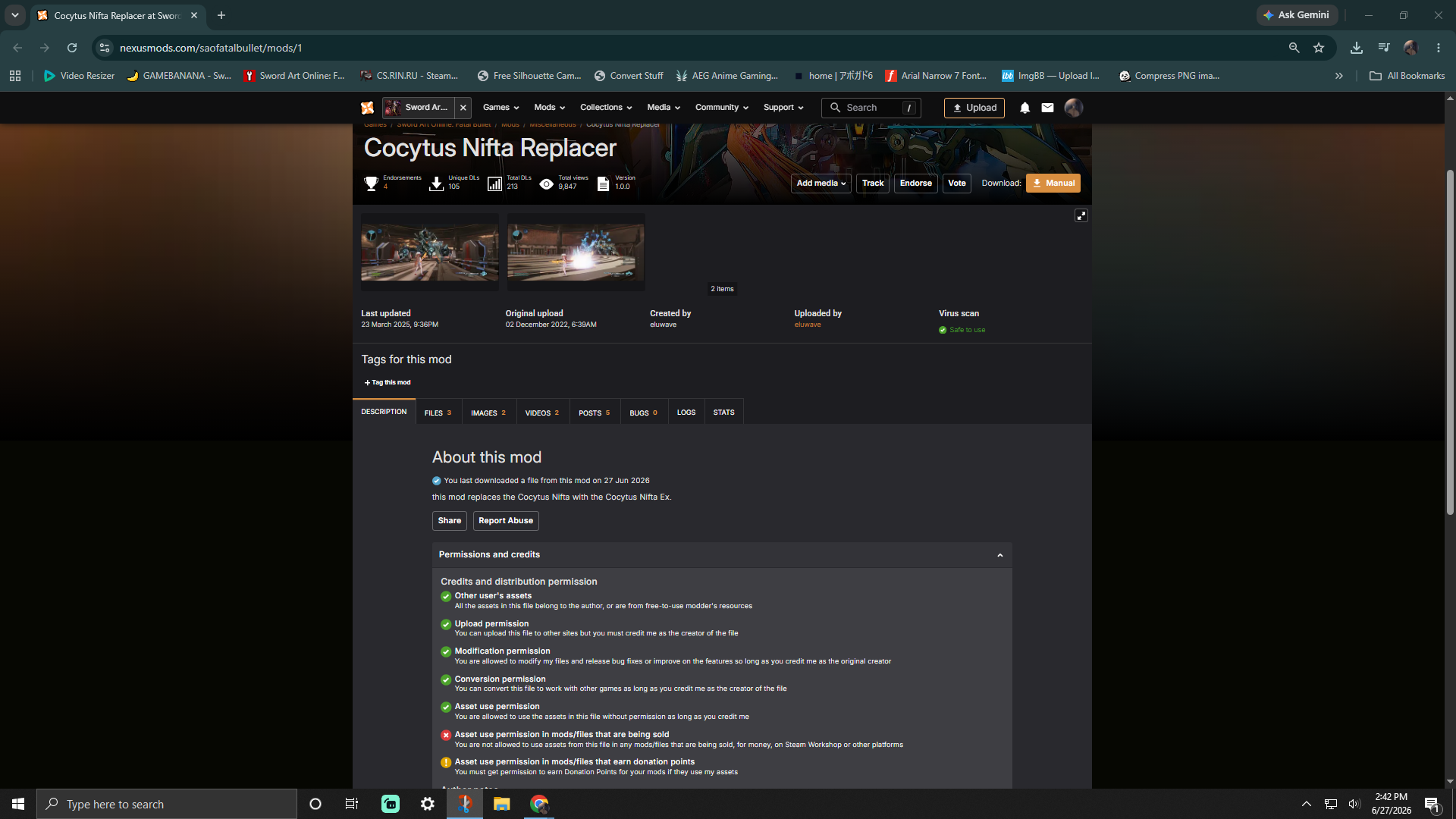The height and width of the screenshot is (819, 1456).
Task: Open Settings gear in the taskbar
Action: [x=428, y=804]
